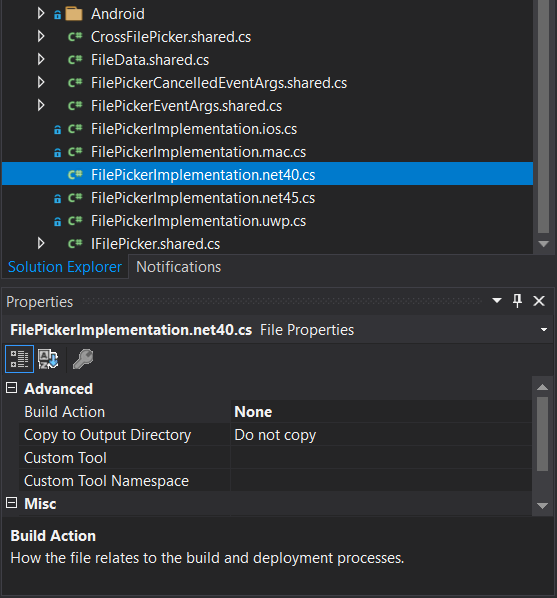
Task: Click Solution Explorer scrollbar down arrow
Action: tap(543, 243)
